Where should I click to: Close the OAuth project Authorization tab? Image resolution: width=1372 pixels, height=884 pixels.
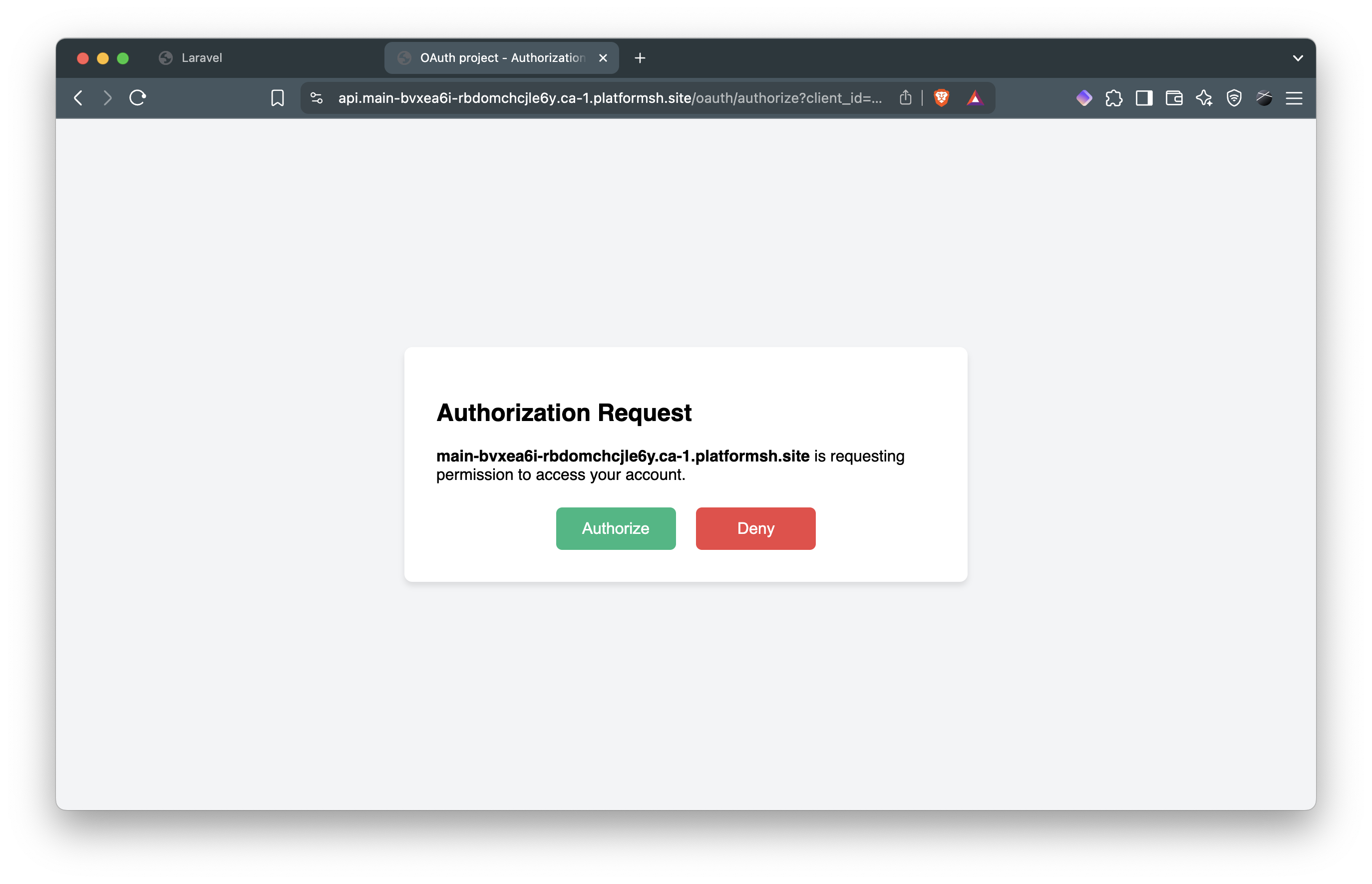(x=603, y=58)
